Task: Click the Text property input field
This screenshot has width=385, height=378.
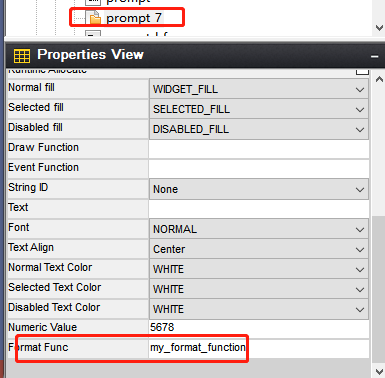Action: click(259, 209)
